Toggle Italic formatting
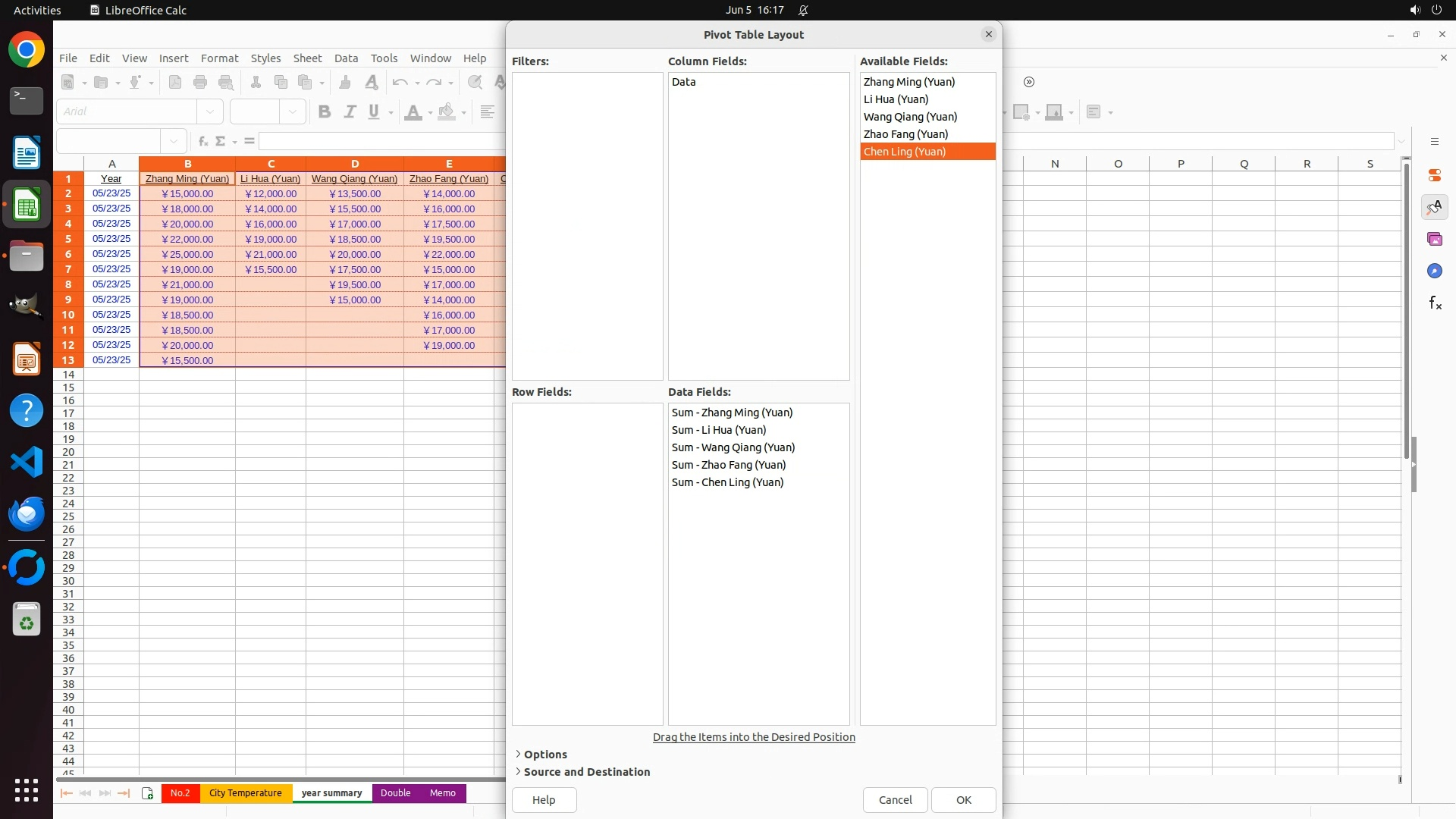 [x=350, y=111]
